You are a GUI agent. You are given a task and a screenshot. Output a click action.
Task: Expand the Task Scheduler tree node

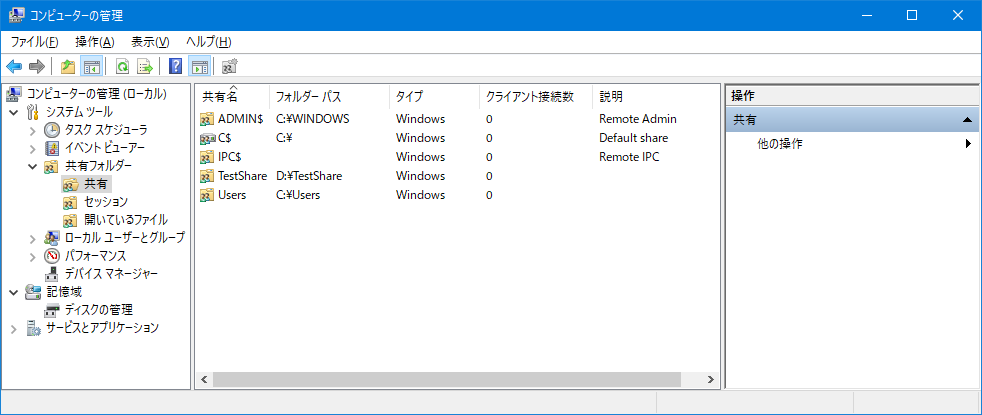[x=33, y=130]
